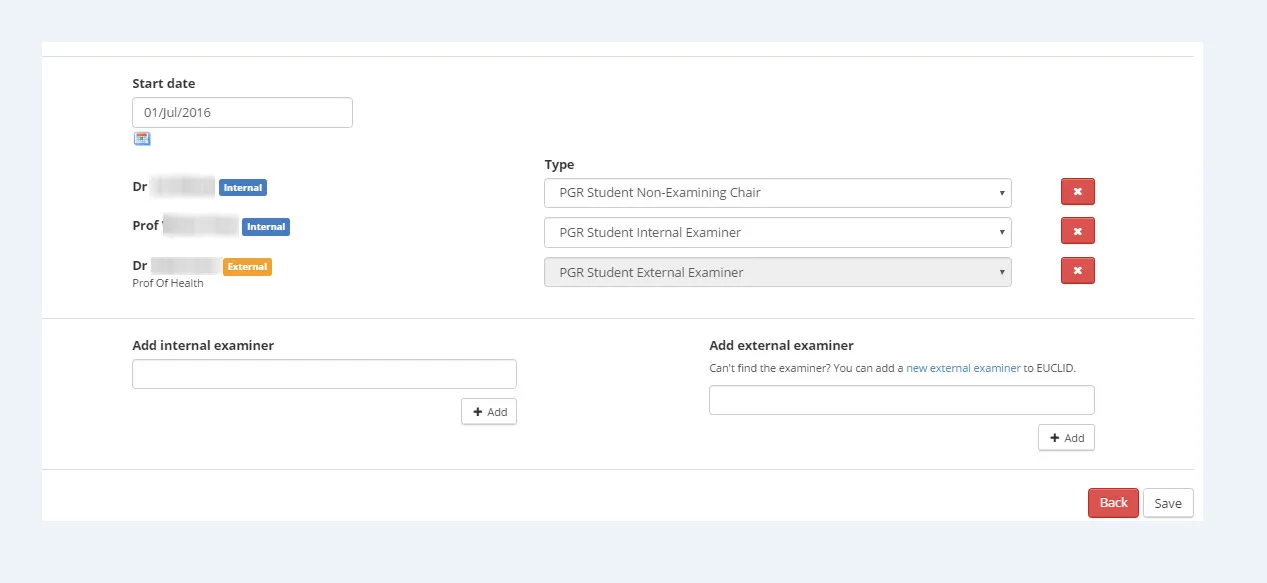Click the Start date label
This screenshot has height=583, width=1267.
(163, 83)
